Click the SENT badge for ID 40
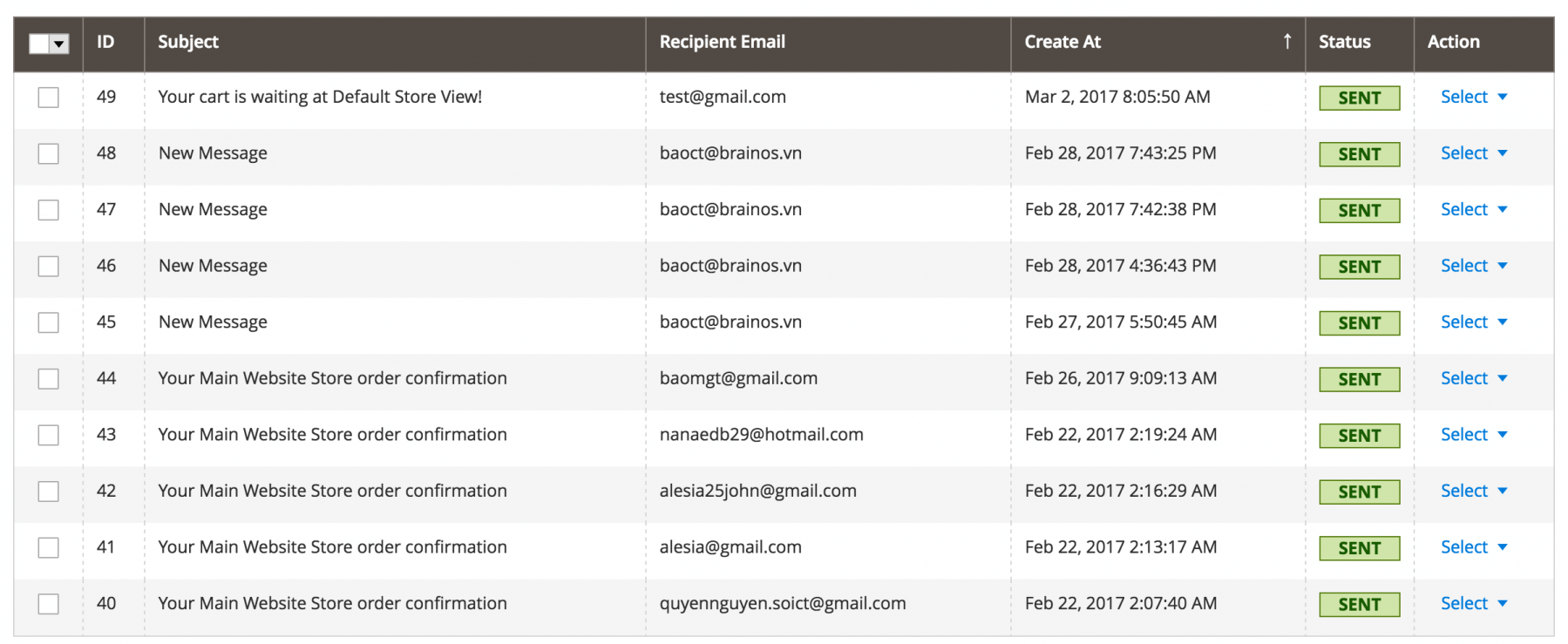Image resolution: width=1568 pixels, height=644 pixels. coord(1359,604)
